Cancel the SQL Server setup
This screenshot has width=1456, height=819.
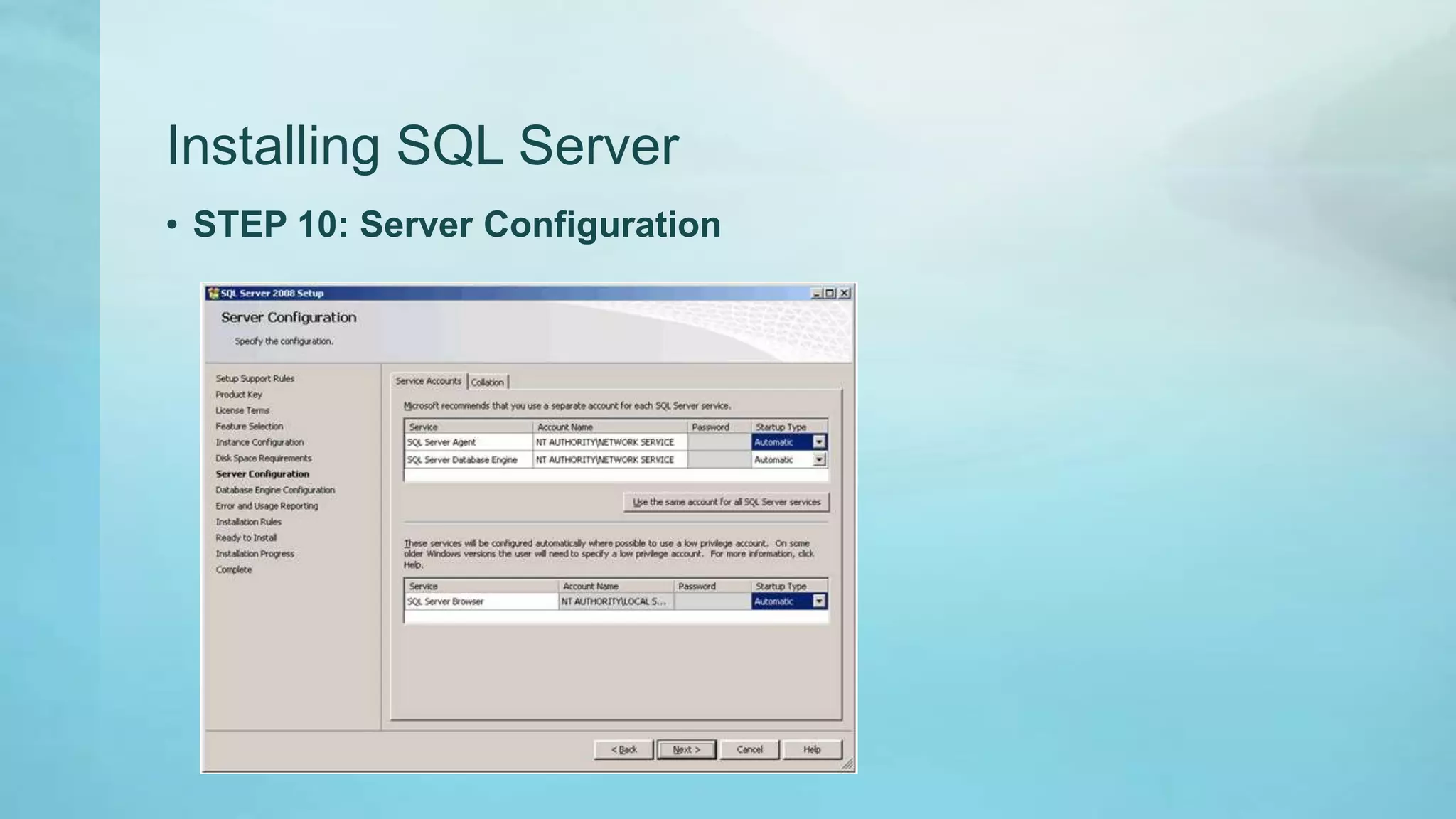[749, 749]
